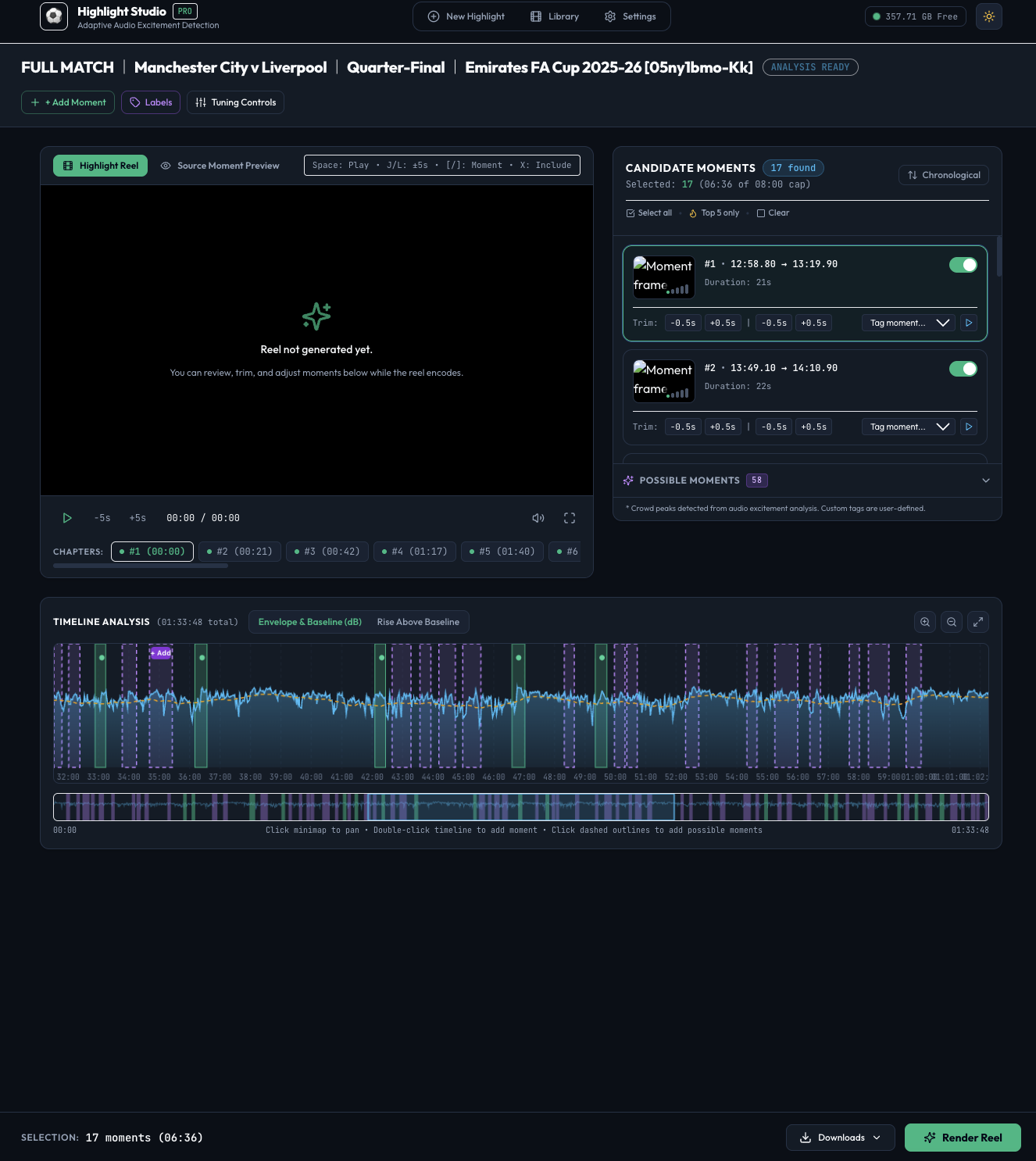Skip back with the -5s control
Screen dimensions: 1036x1161
102,518
